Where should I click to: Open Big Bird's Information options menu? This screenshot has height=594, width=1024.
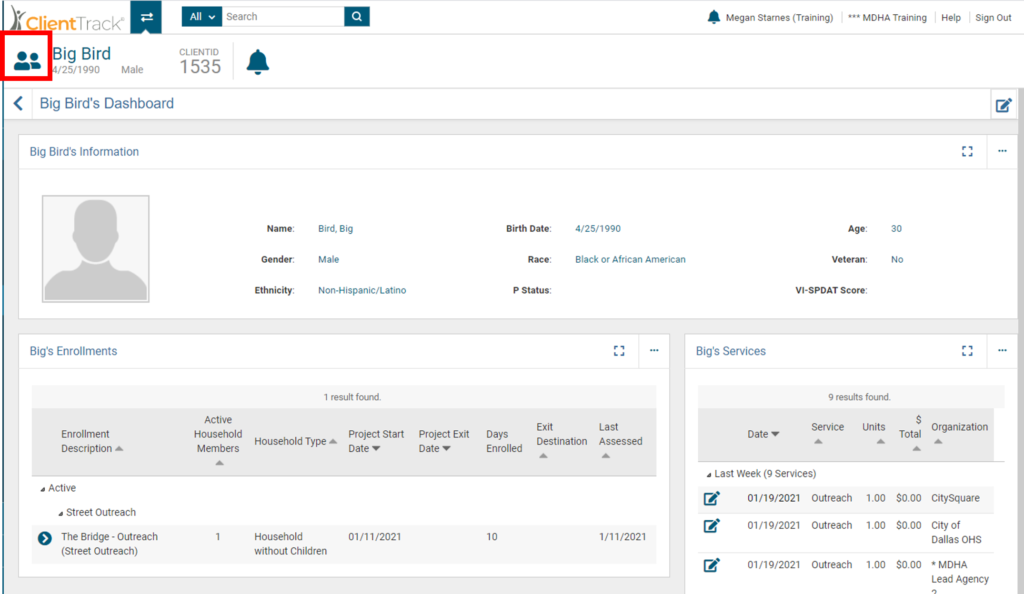coord(1002,151)
